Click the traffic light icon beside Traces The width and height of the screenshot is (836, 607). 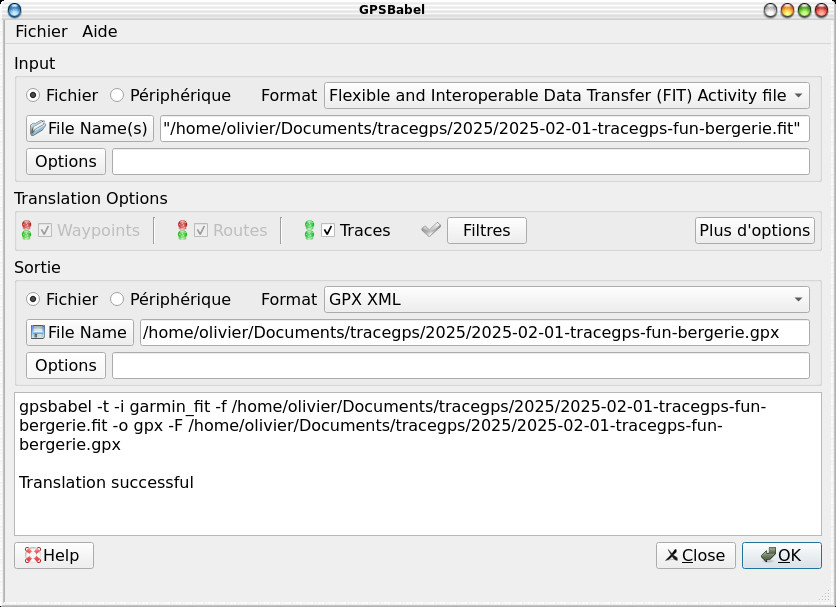[x=309, y=230]
